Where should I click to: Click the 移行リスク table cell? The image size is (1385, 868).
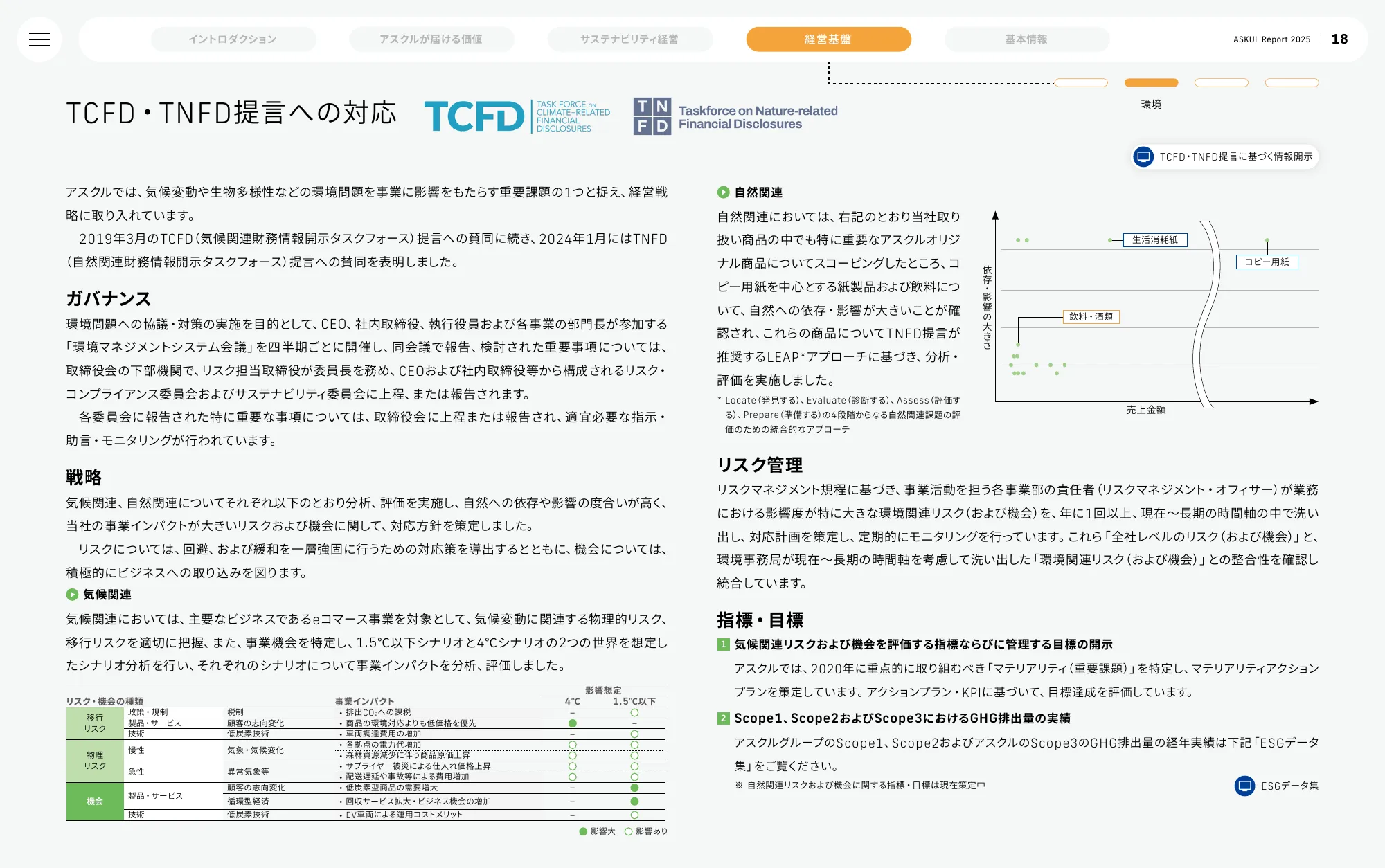95,723
